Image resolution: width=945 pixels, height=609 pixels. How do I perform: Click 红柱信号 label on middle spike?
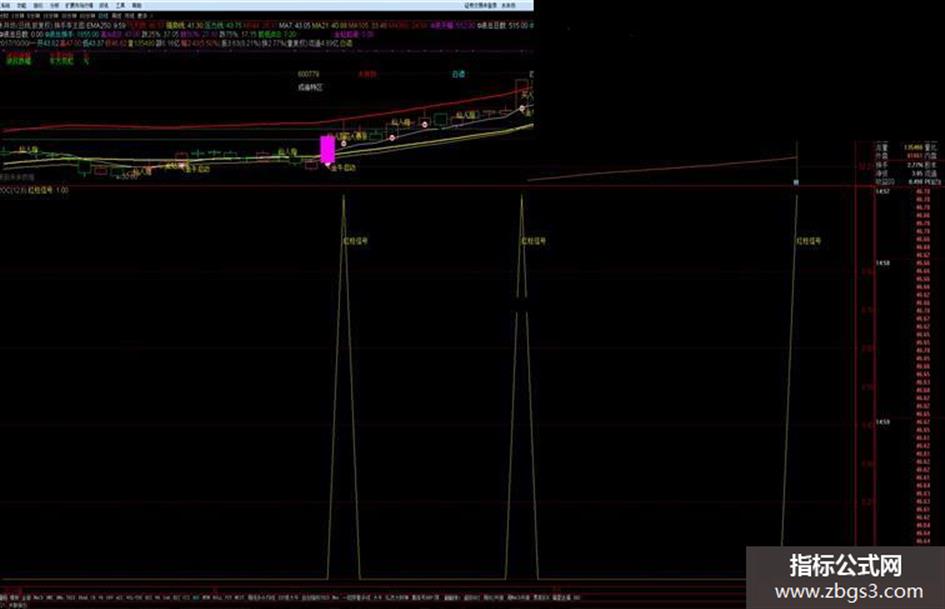533,241
